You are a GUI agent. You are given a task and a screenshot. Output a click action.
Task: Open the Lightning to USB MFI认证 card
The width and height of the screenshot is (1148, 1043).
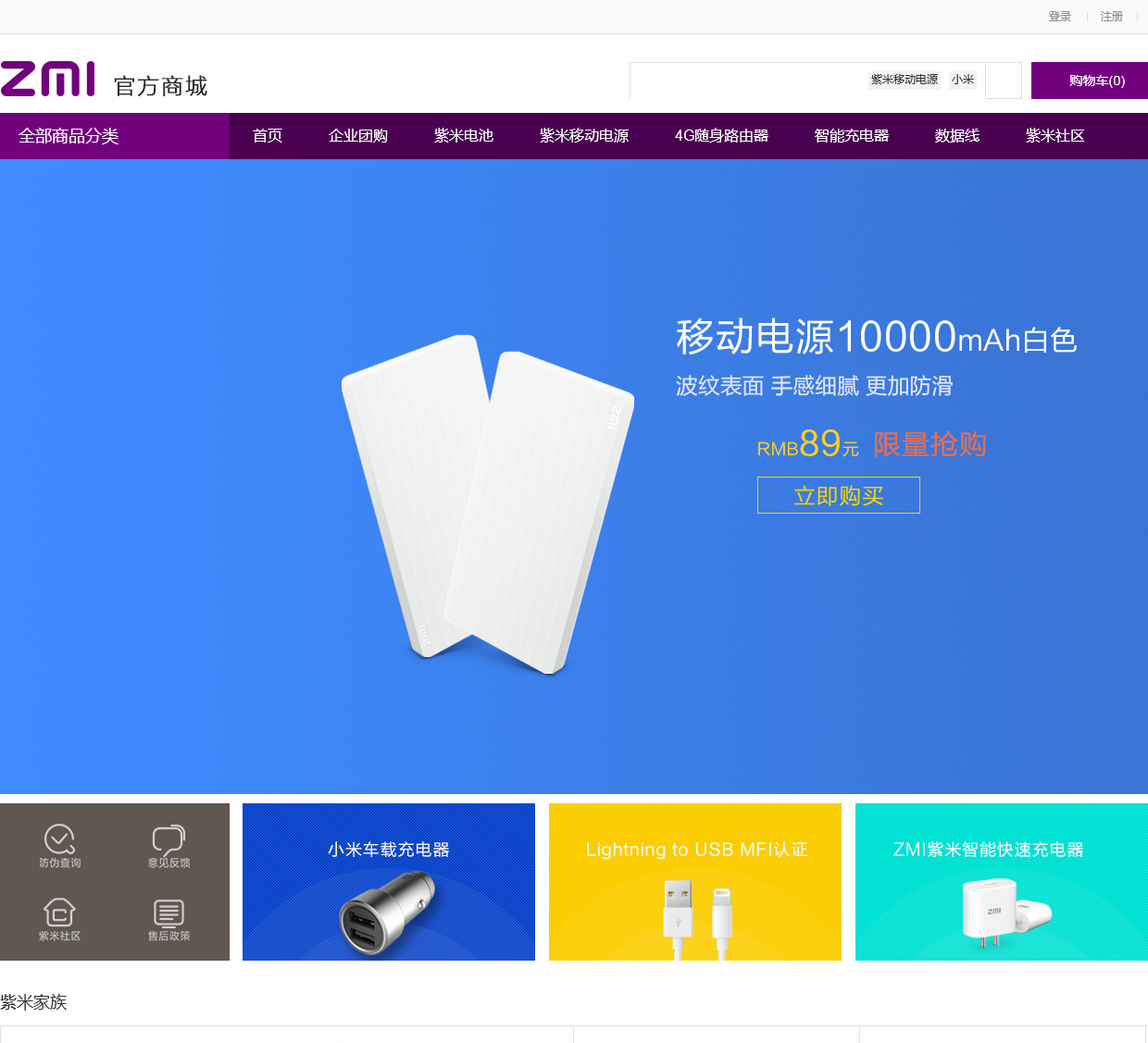[695, 882]
